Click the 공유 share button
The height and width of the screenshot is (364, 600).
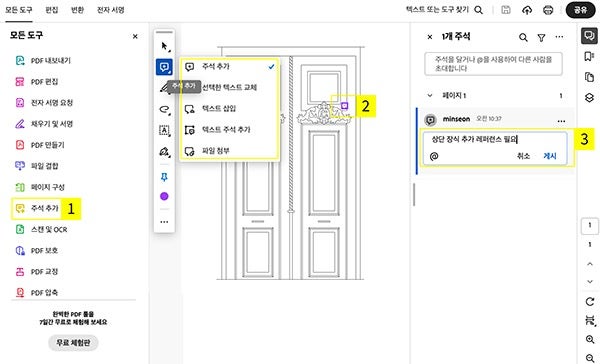click(x=580, y=10)
